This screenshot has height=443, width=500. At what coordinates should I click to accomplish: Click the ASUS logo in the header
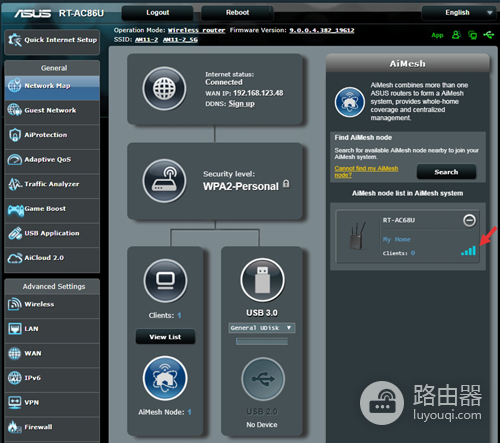click(x=32, y=13)
